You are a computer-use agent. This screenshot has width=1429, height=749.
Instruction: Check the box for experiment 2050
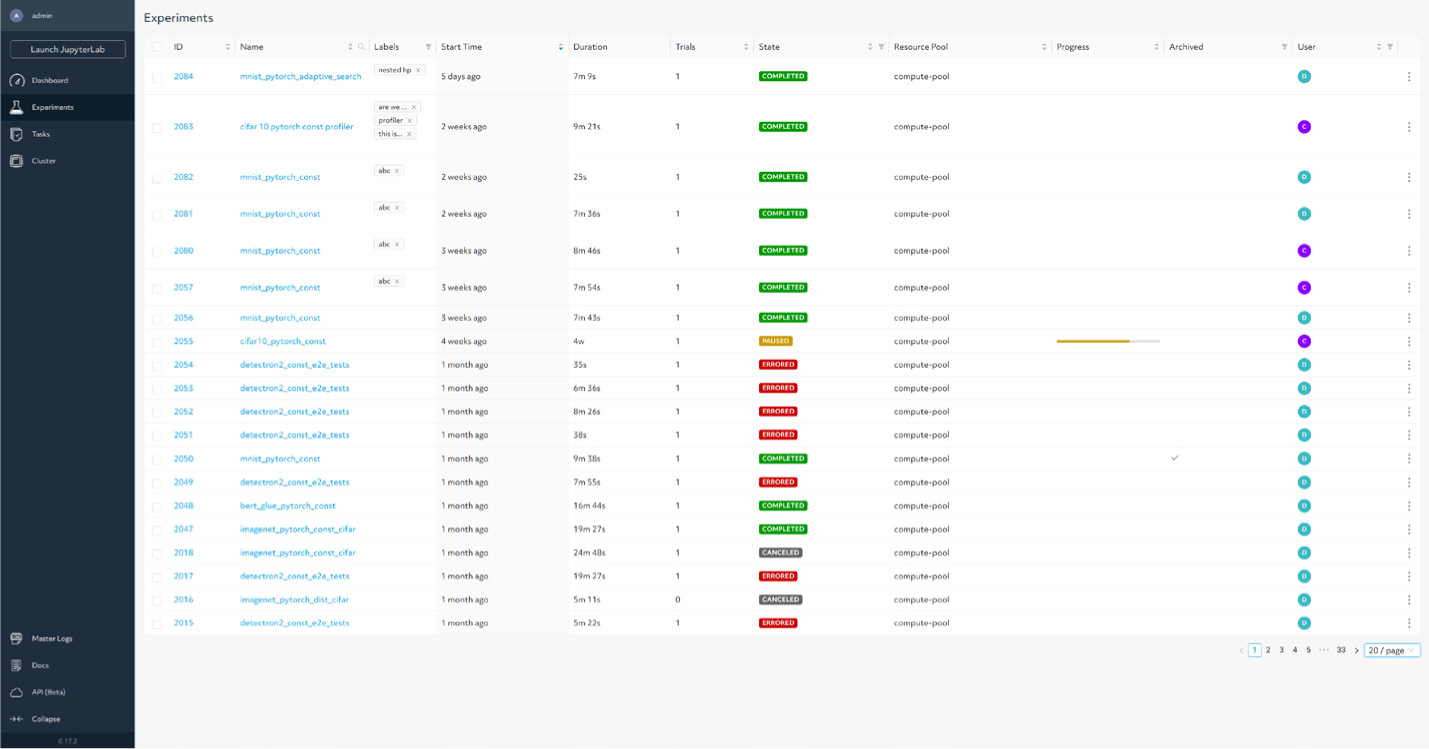point(156,459)
